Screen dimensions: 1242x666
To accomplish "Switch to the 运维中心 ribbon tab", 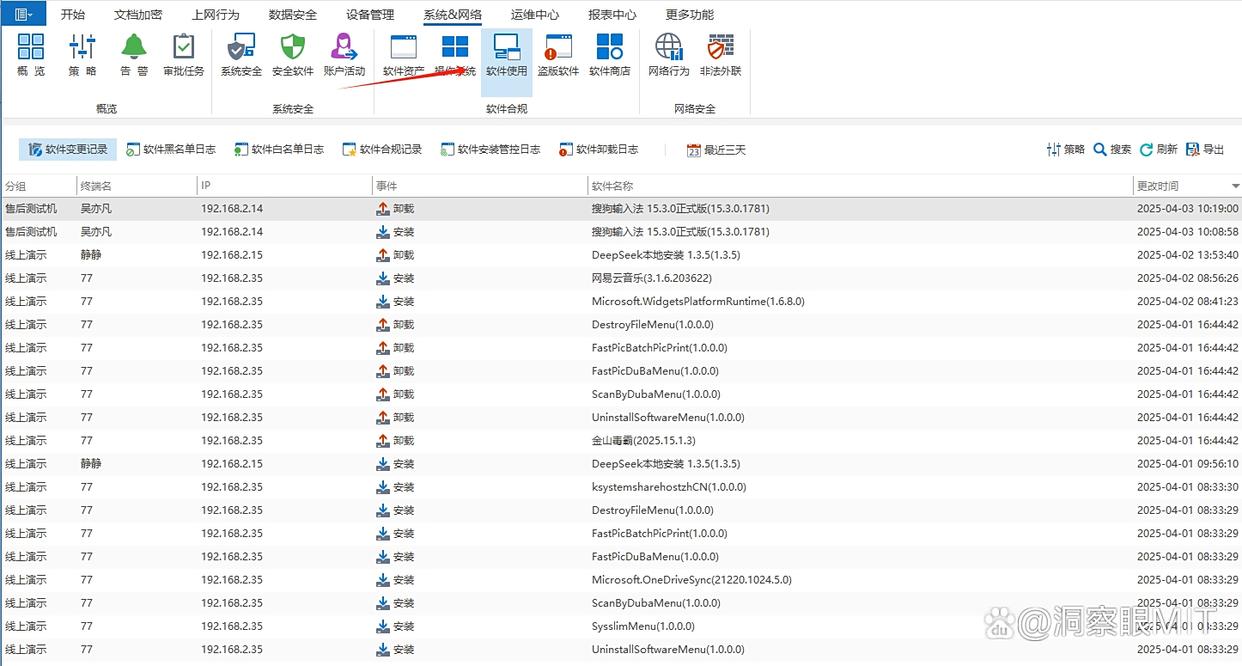I will tap(535, 15).
